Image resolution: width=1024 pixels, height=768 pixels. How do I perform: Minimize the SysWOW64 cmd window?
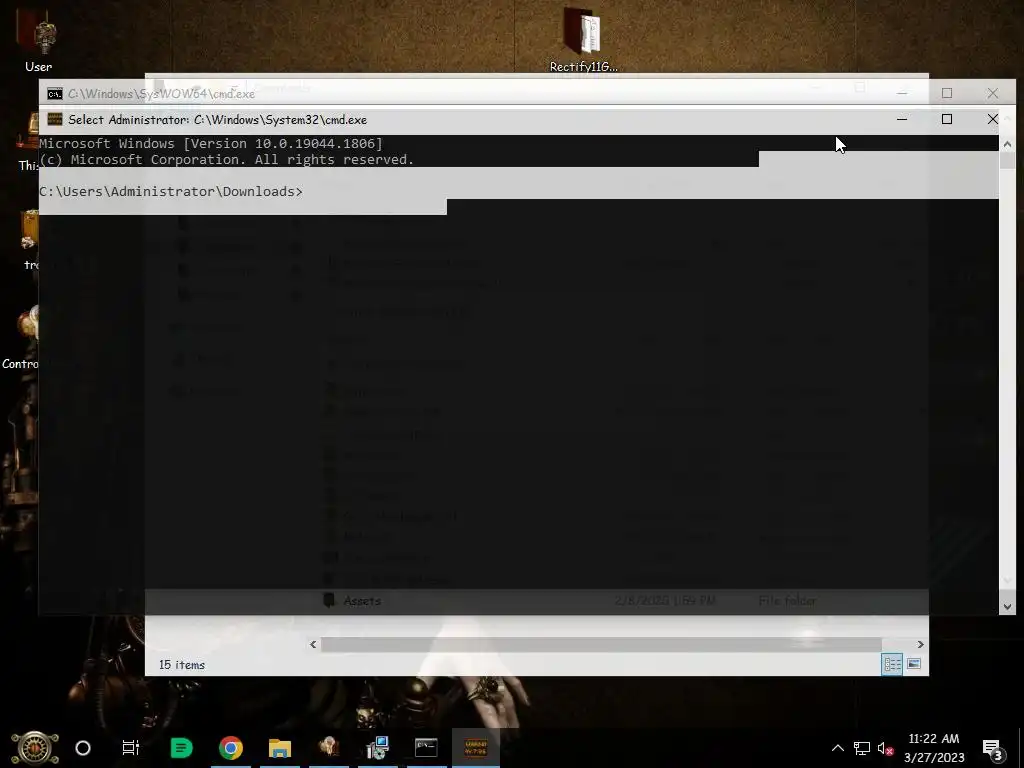902,93
